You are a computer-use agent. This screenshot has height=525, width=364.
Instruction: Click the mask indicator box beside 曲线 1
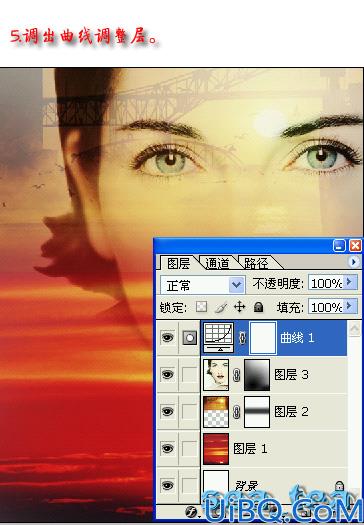[190, 338]
